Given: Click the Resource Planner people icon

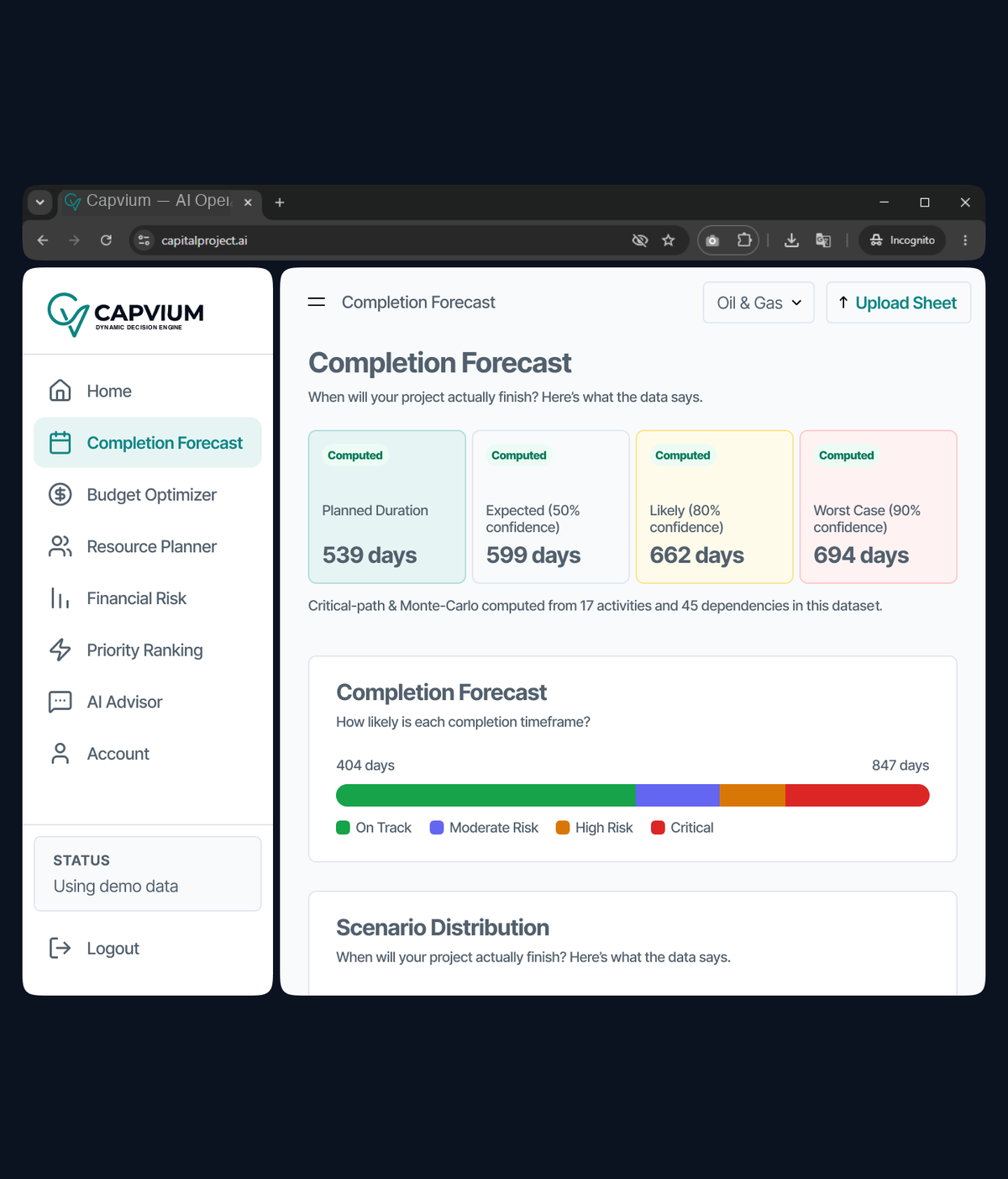Looking at the screenshot, I should click(x=60, y=546).
